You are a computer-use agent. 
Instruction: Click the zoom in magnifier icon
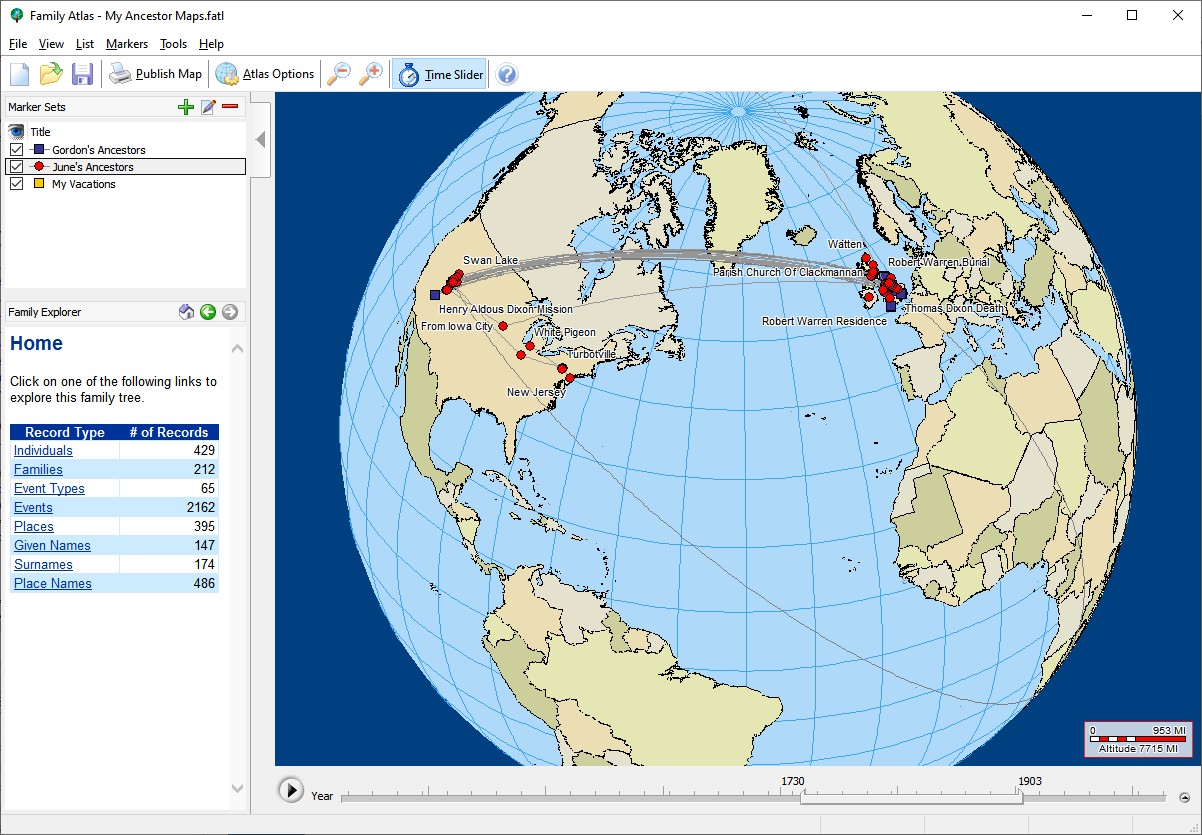click(371, 74)
